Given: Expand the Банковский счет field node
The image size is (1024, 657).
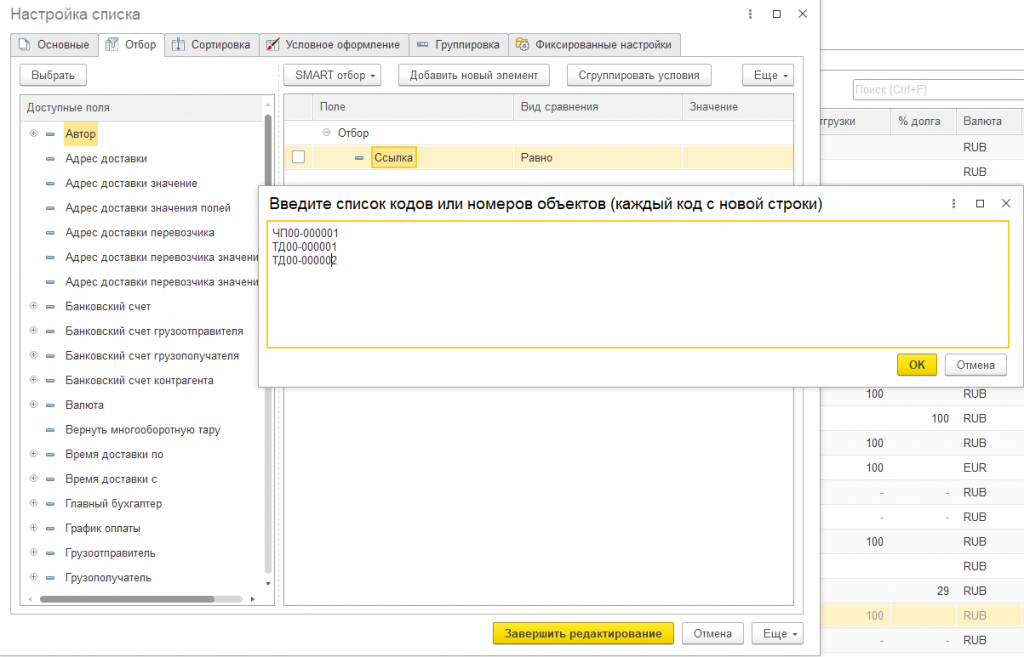Looking at the screenshot, I should [33, 306].
